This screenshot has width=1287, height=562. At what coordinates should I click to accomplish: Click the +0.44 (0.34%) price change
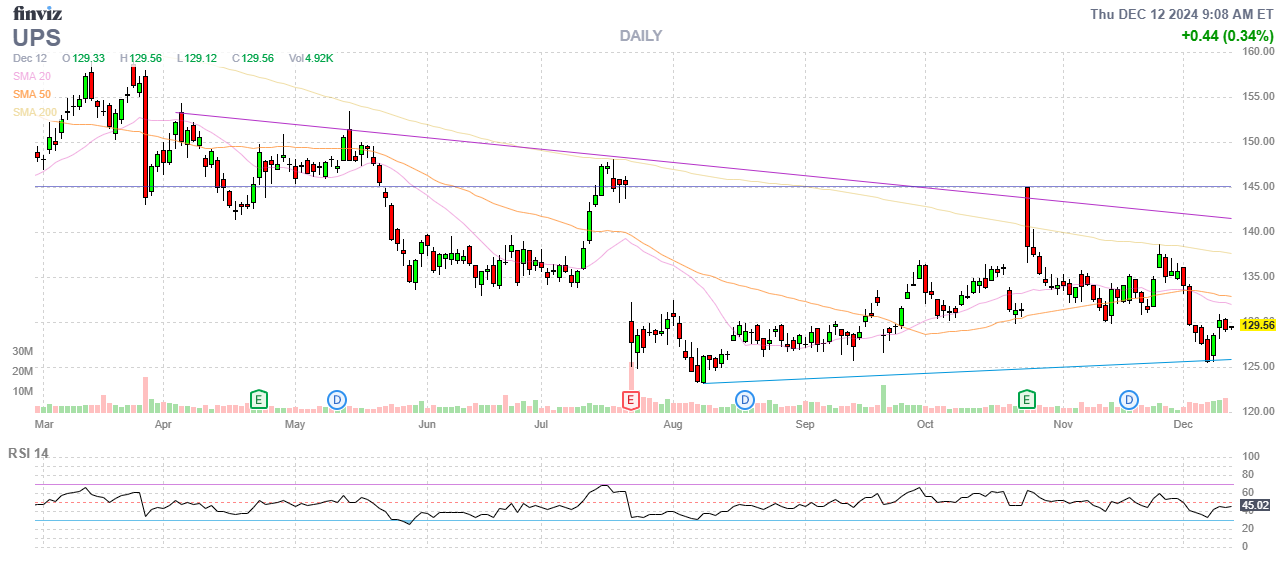click(1227, 36)
